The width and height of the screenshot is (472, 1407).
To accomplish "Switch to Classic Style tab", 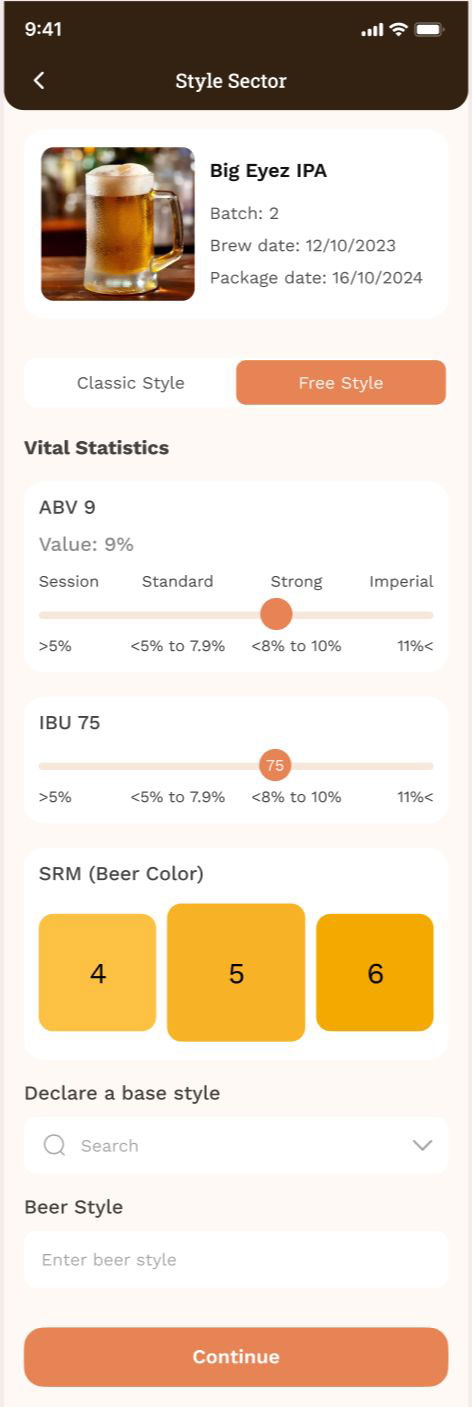I will pos(131,383).
